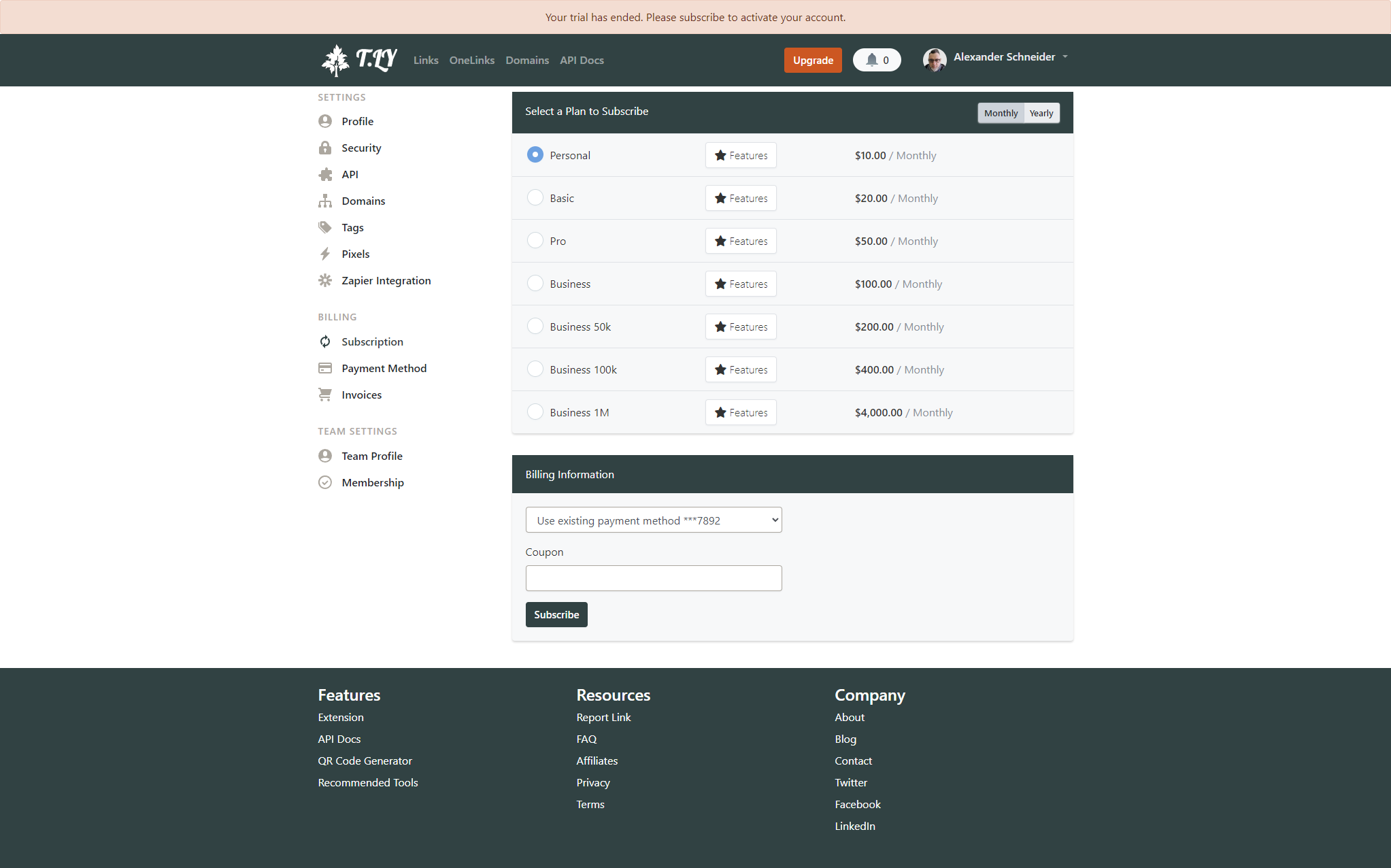This screenshot has height=868, width=1391.
Task: Go to Domains in the top navigation
Action: [x=526, y=60]
